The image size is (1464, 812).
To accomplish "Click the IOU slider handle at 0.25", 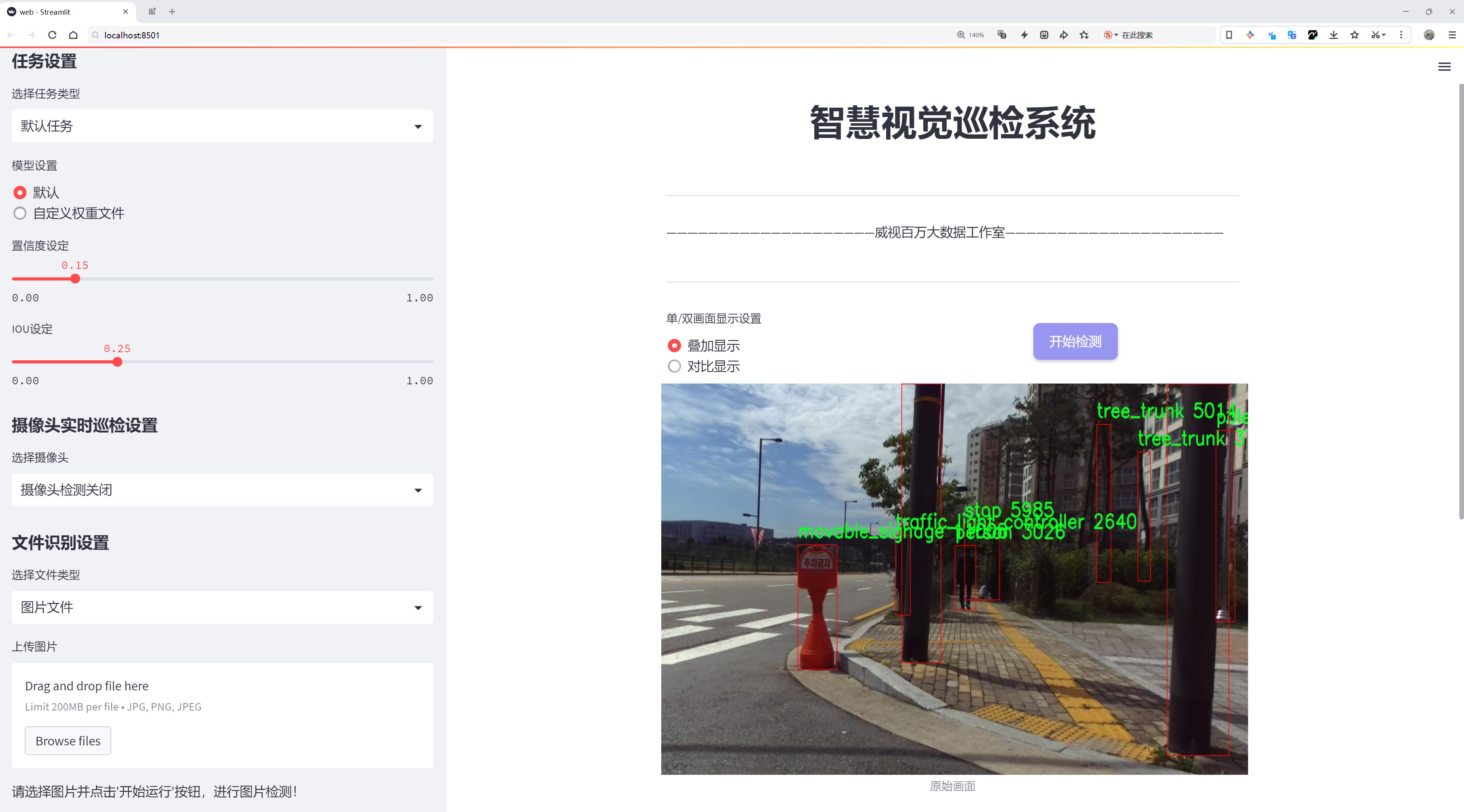I will [x=118, y=362].
